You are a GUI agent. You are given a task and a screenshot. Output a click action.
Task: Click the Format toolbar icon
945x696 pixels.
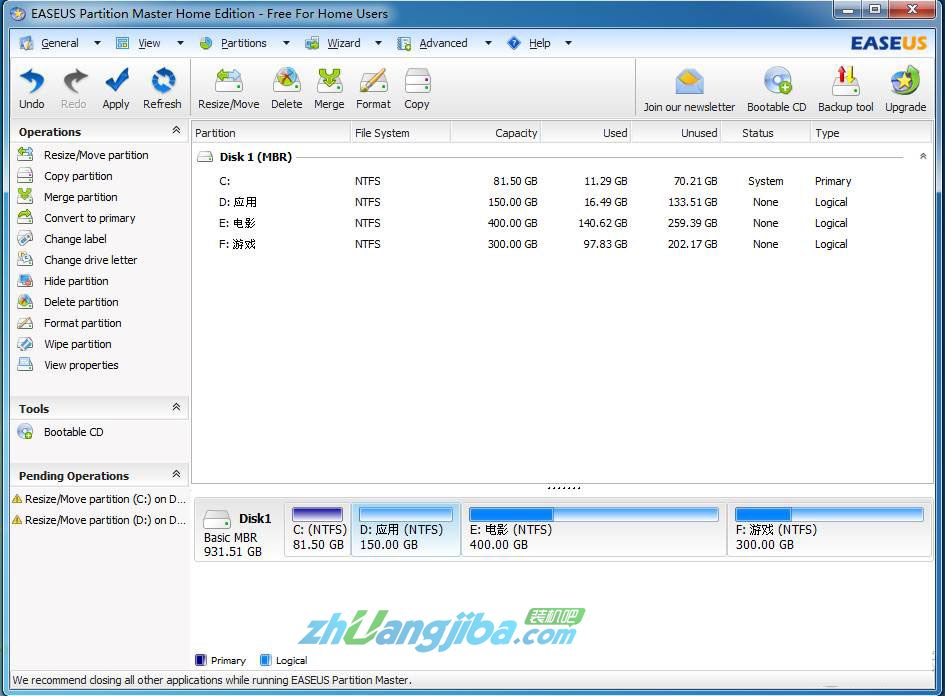point(373,88)
